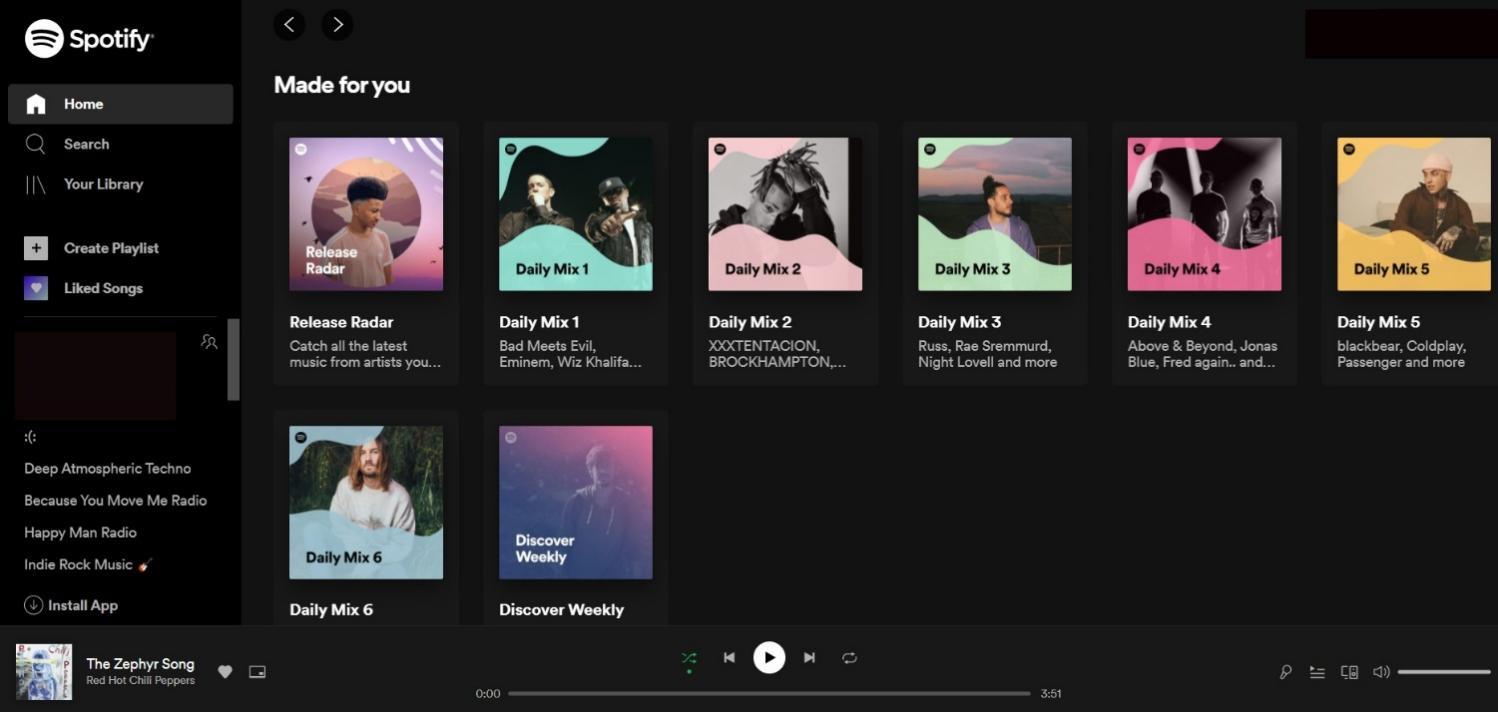Click Daily Mix 5 title text
Image resolution: width=1498 pixels, height=712 pixels.
tap(1379, 322)
